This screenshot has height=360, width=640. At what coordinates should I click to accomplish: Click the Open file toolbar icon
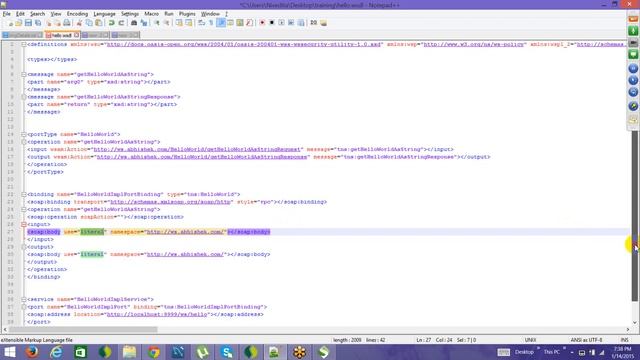pyautogui.click(x=19, y=23)
